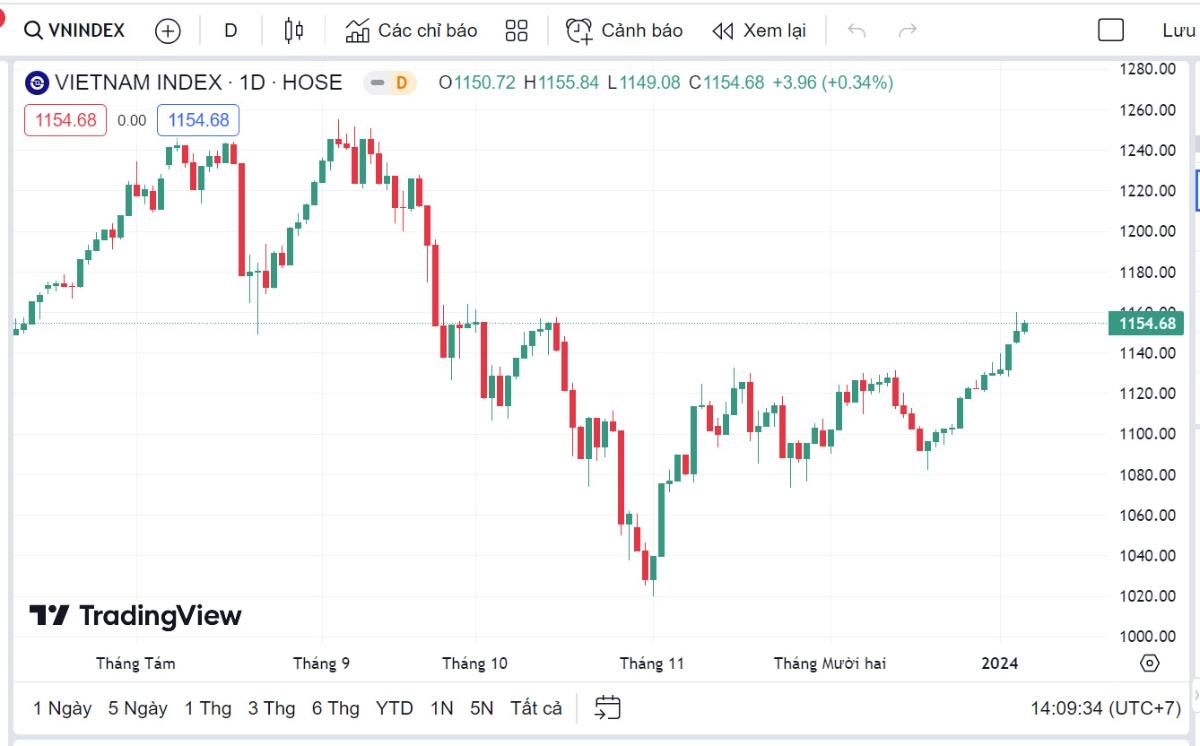This screenshot has height=746, width=1200.
Task: Click the 14:09:34 (UTC+7) timezone clock
Action: coord(1106,708)
